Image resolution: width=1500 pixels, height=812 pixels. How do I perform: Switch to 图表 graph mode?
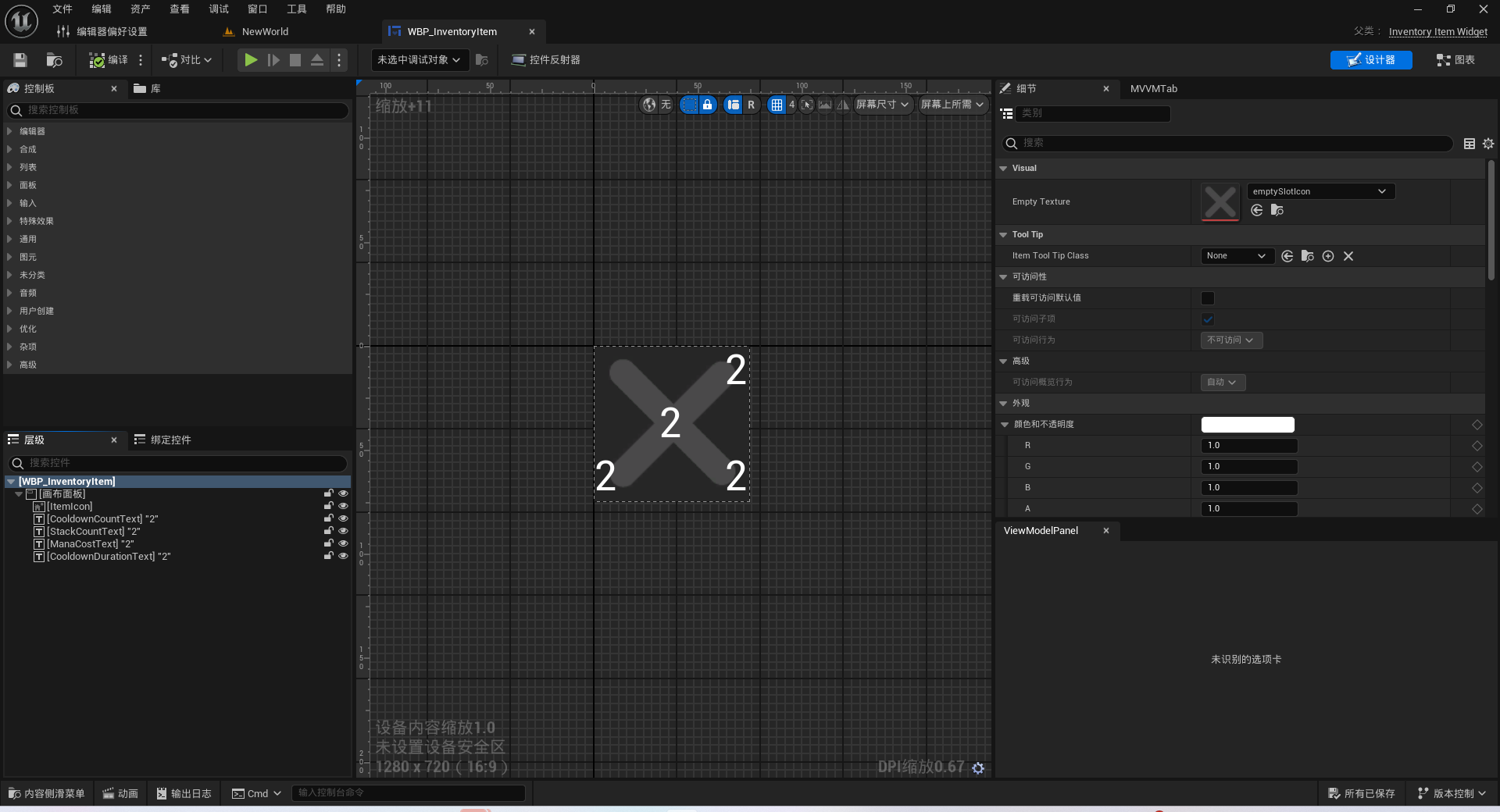click(1455, 60)
